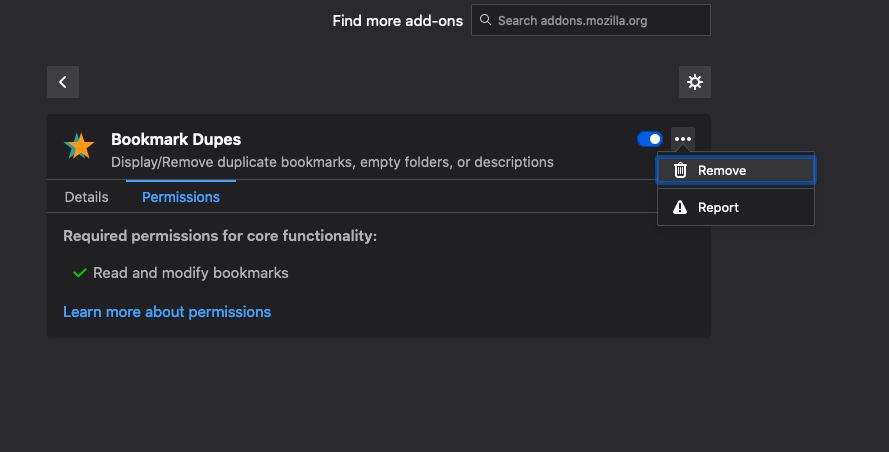Go back using the left chevron button
The image size is (889, 452).
click(63, 82)
